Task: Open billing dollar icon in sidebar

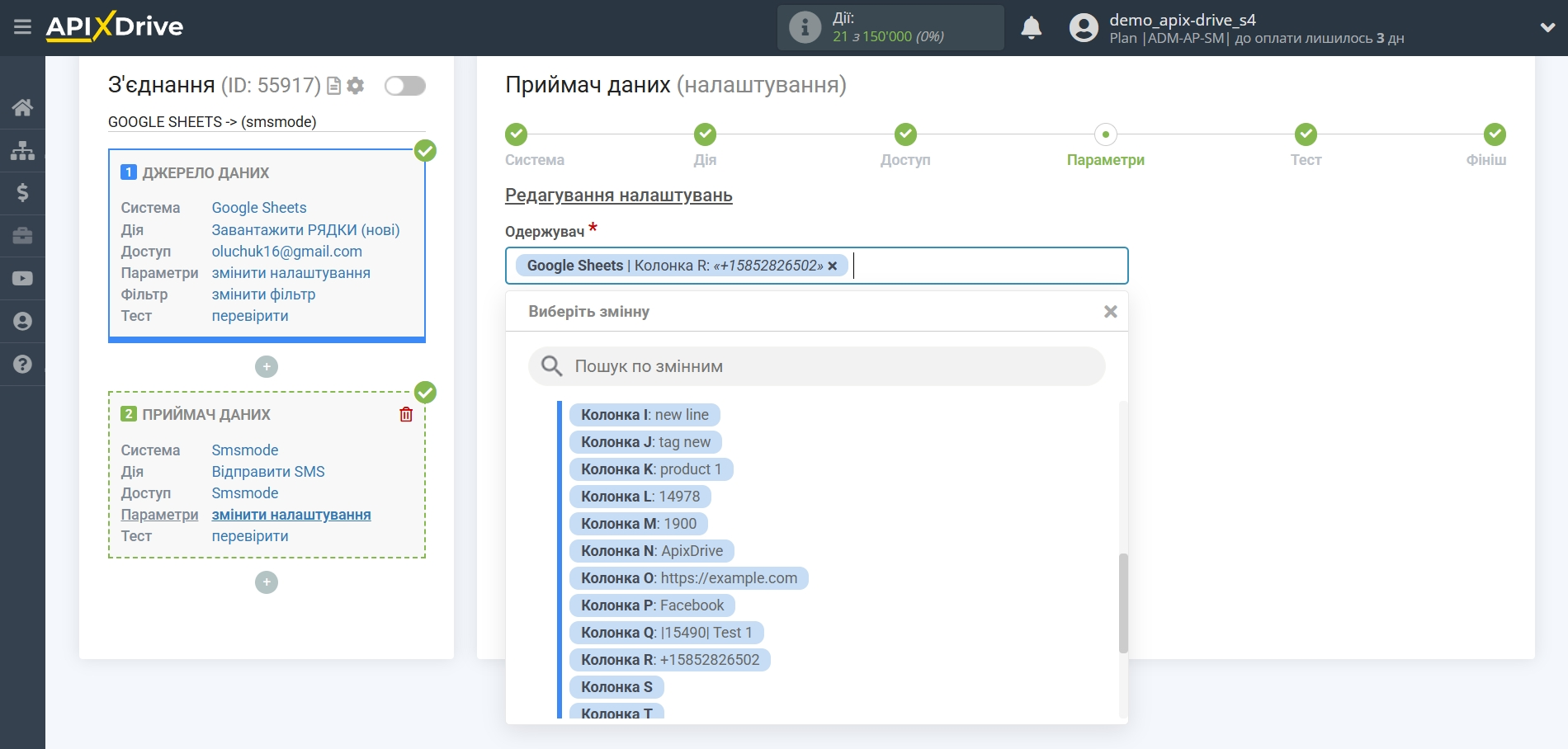Action: coord(22,193)
